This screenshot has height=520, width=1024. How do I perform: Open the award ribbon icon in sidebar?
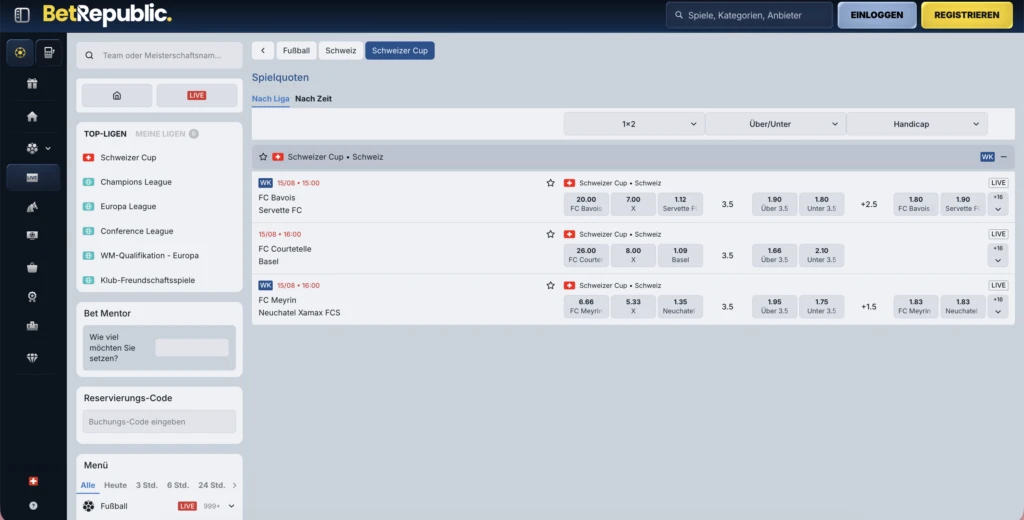[32, 297]
